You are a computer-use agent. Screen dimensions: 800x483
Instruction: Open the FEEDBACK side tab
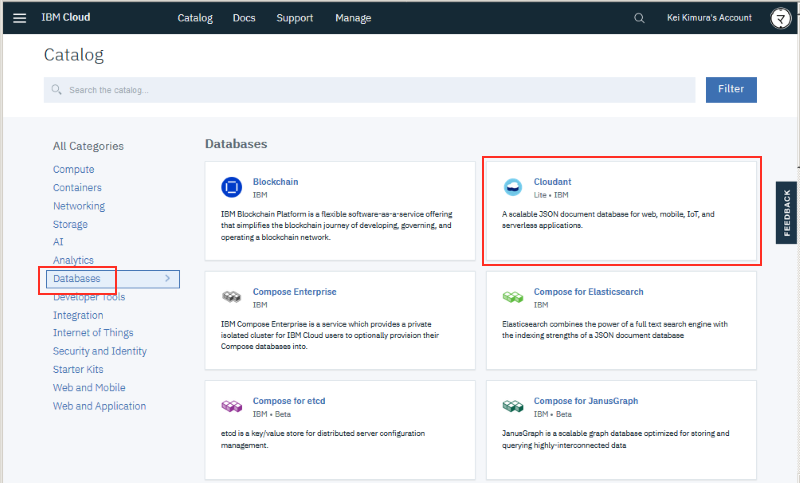pos(787,212)
